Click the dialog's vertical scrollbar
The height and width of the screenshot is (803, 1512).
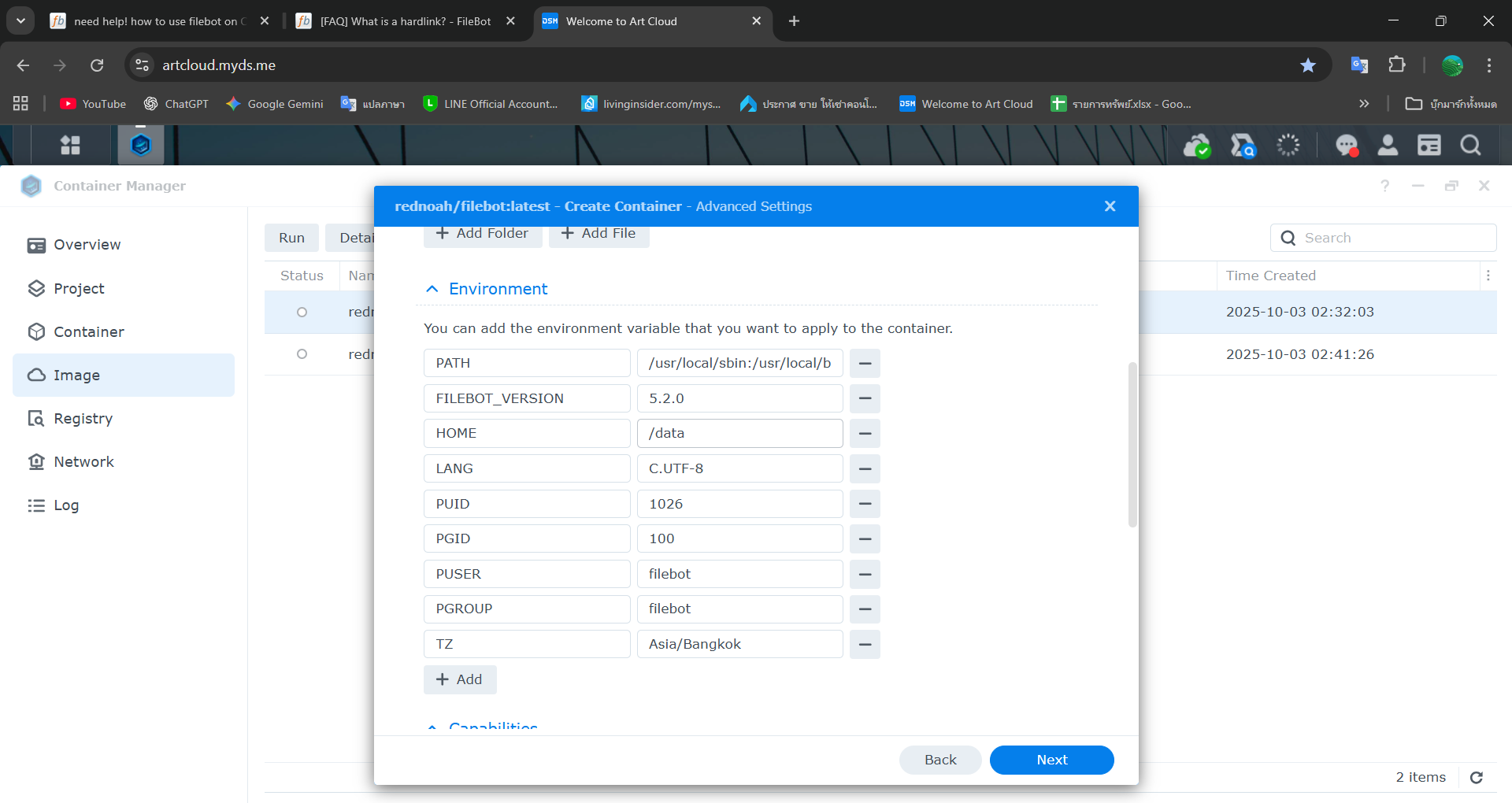pyautogui.click(x=1132, y=445)
